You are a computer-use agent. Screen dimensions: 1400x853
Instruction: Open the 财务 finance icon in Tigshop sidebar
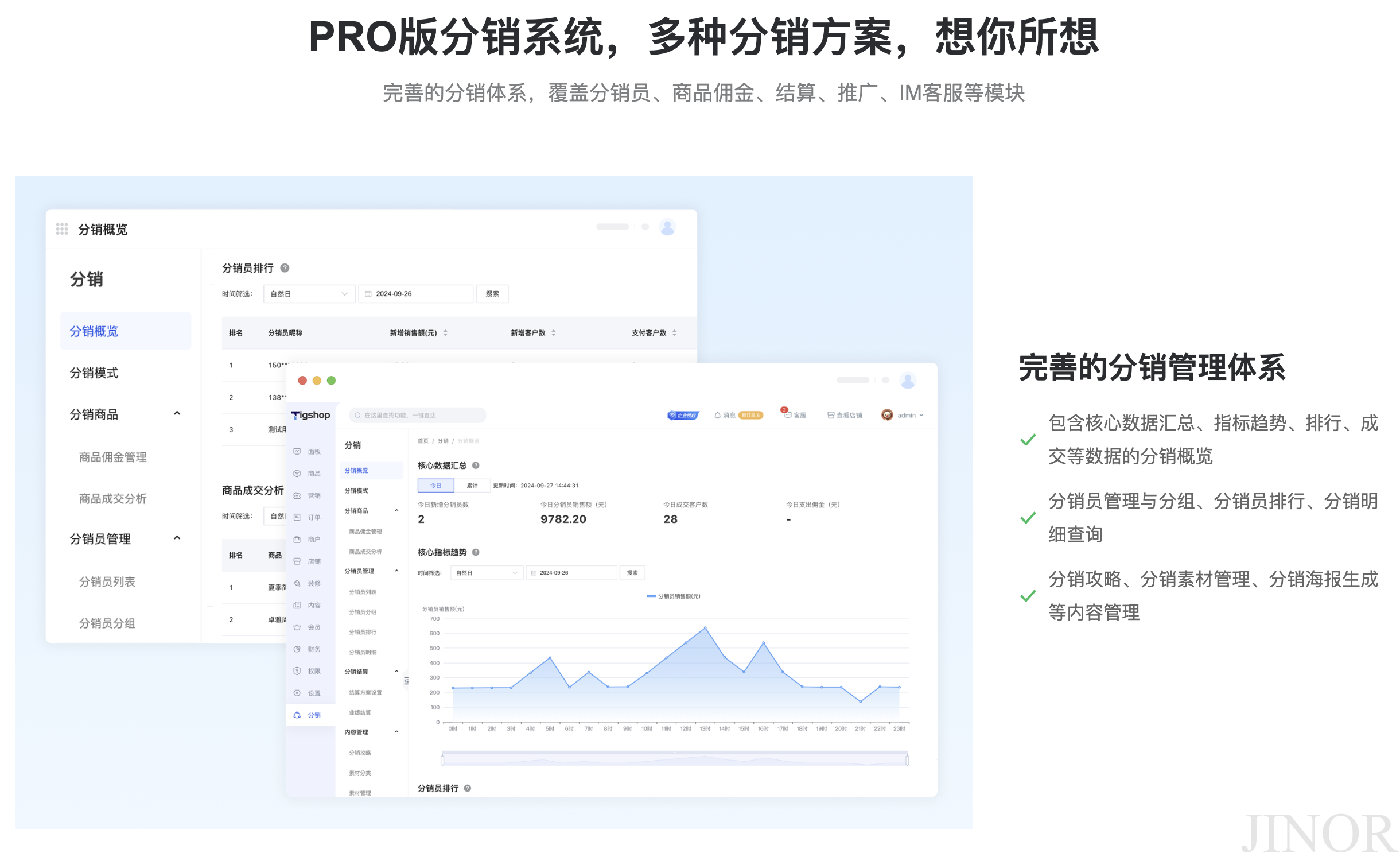297,649
